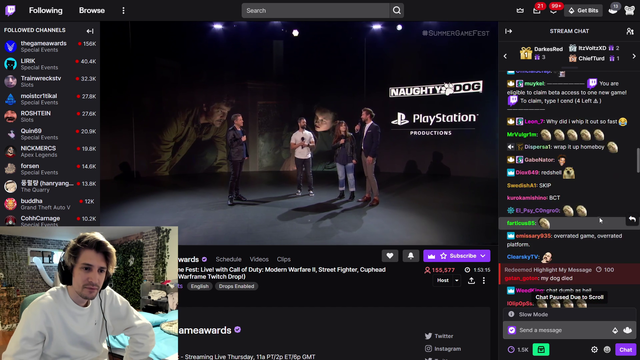Show previous gift leaderboard entries
The width and height of the screenshot is (640, 360).
(505, 56)
